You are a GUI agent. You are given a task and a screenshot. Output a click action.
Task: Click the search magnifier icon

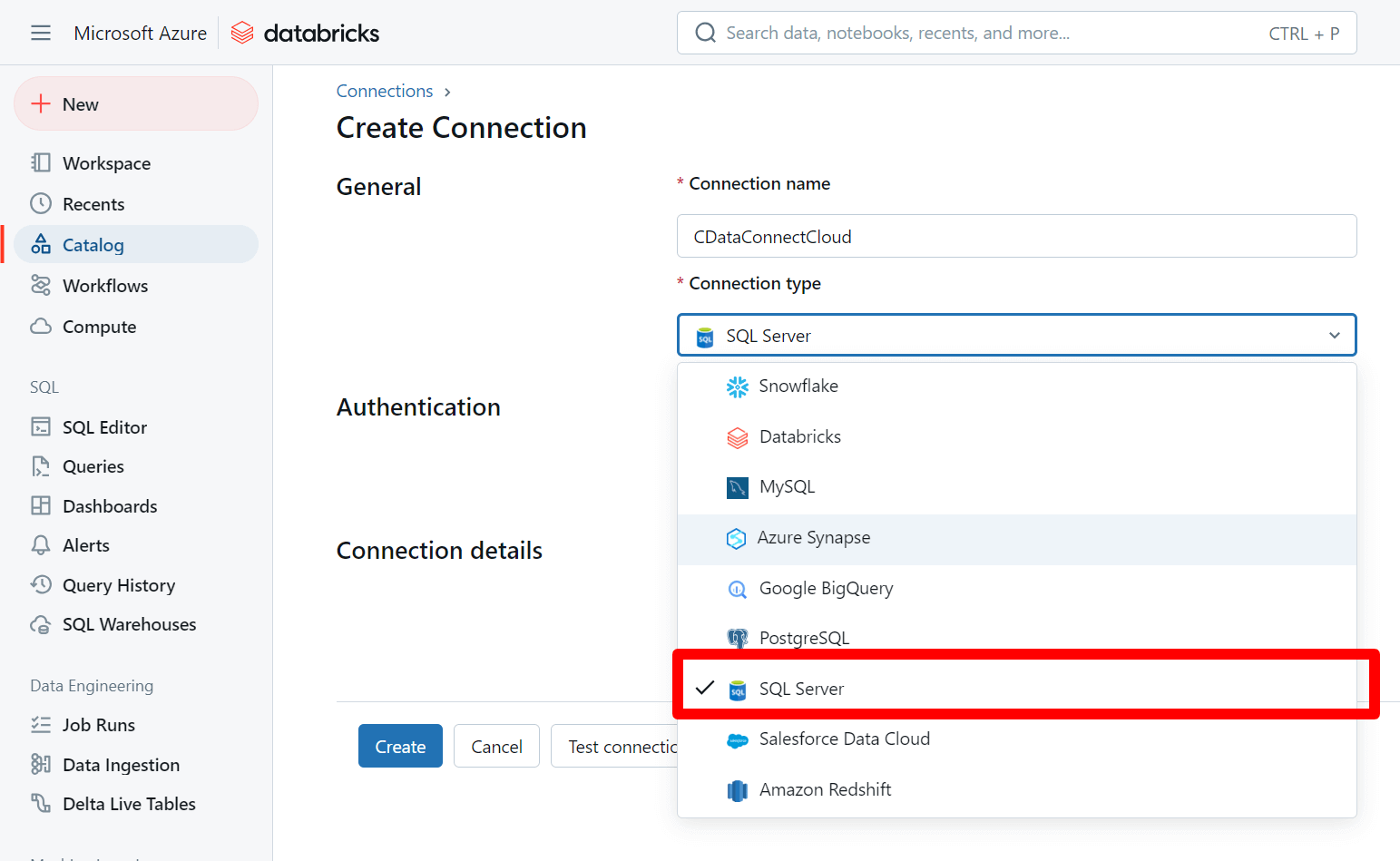tap(705, 33)
